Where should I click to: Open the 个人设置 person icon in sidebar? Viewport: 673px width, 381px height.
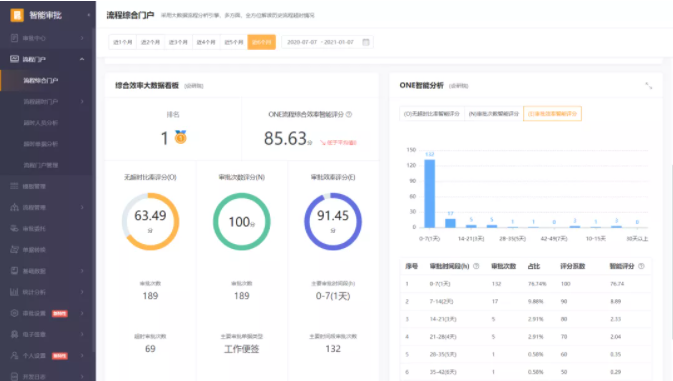tap(14, 356)
